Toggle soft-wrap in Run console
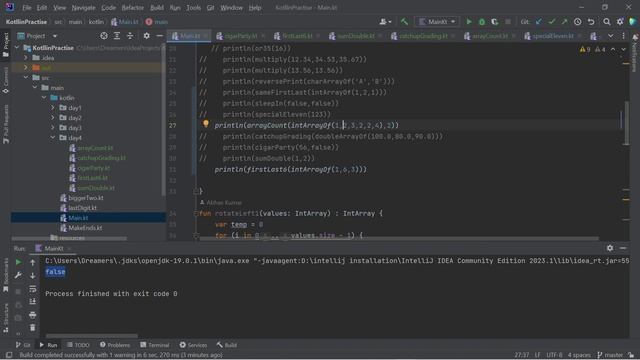This screenshot has height=360, width=640. 33,289
